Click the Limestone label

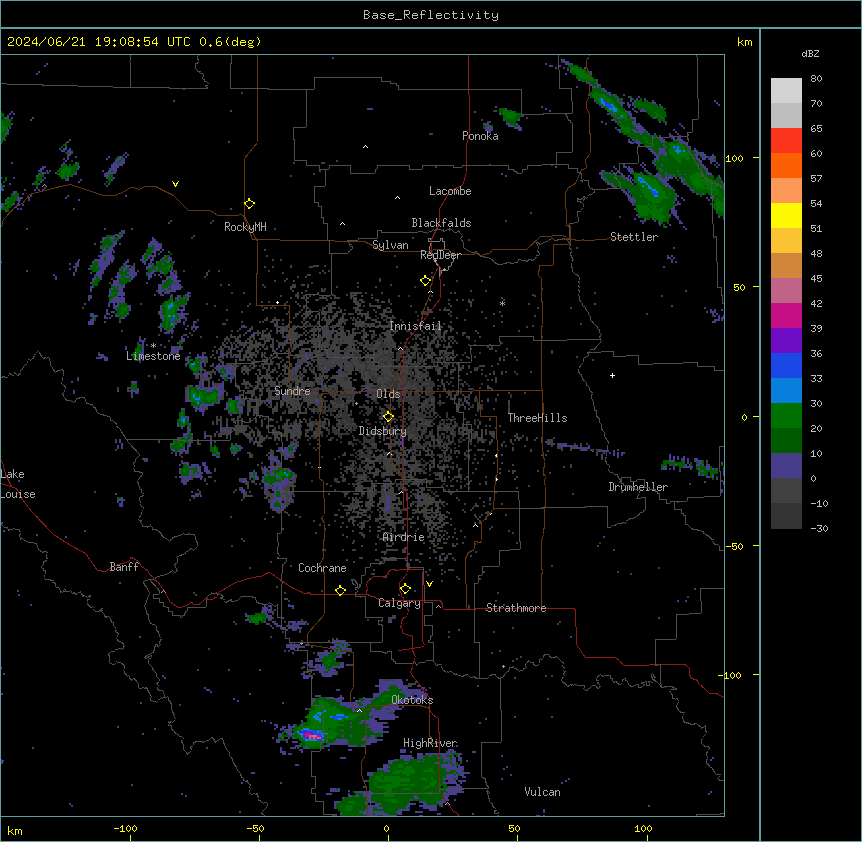click(x=153, y=356)
